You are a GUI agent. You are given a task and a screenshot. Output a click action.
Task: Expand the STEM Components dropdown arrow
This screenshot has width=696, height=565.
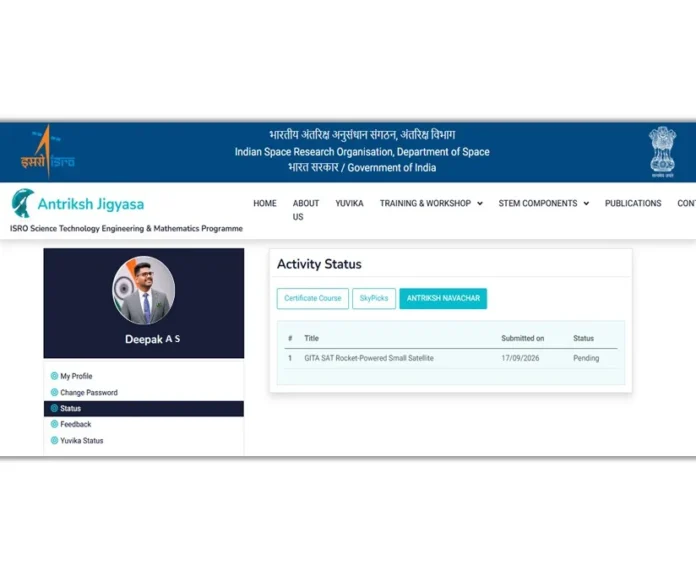[586, 204]
